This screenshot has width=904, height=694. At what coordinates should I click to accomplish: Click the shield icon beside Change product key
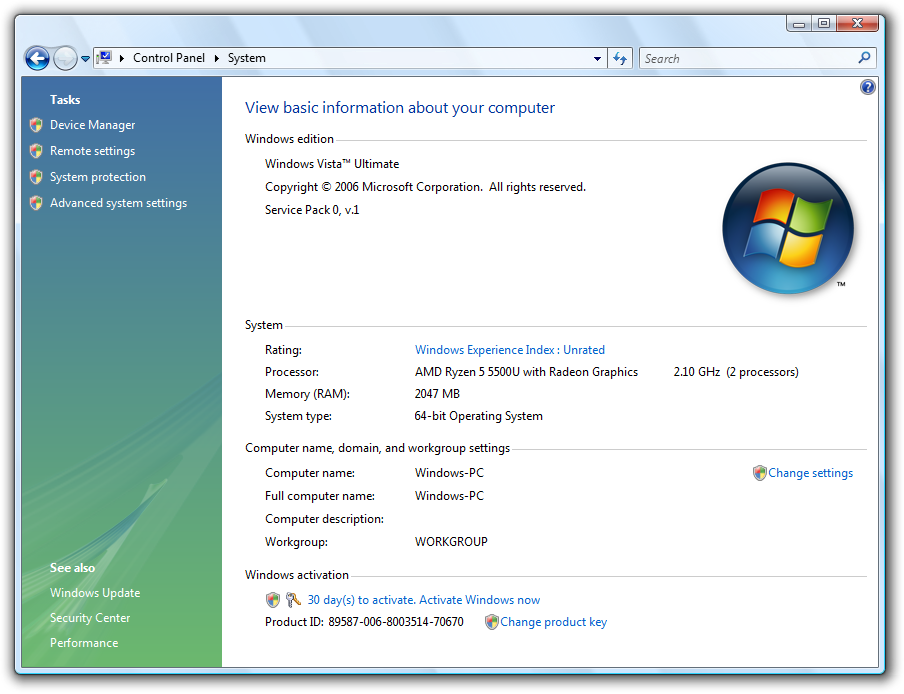pos(492,622)
